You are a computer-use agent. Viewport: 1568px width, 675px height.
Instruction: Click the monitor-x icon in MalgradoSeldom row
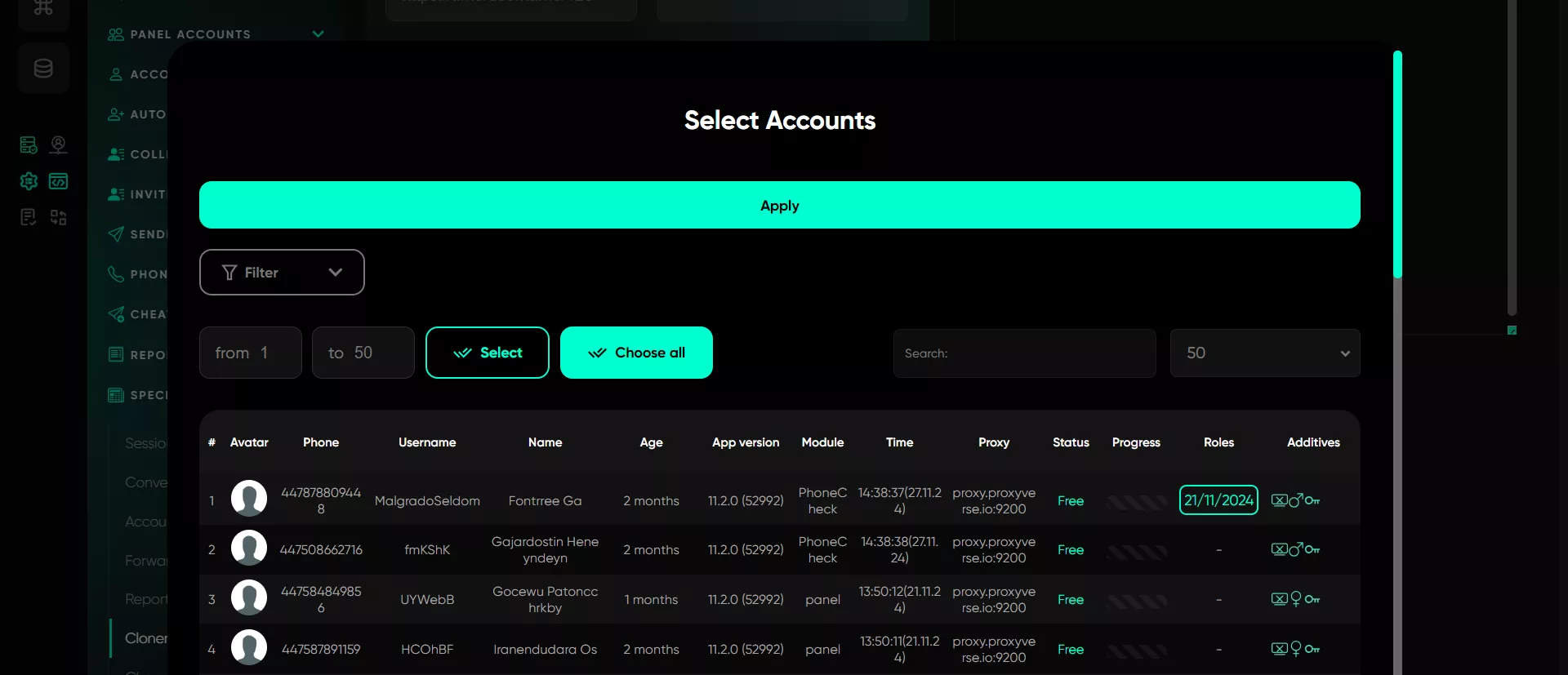click(1279, 500)
